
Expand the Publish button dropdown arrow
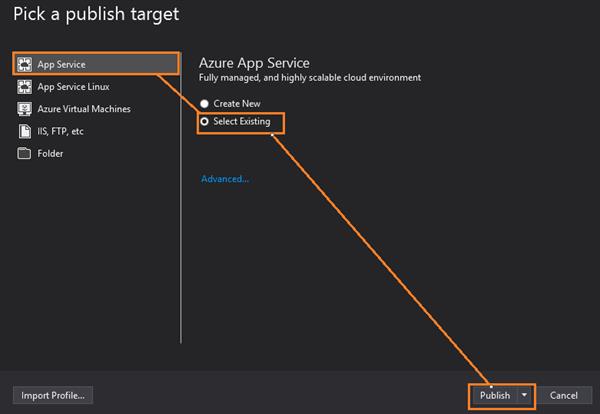525,395
